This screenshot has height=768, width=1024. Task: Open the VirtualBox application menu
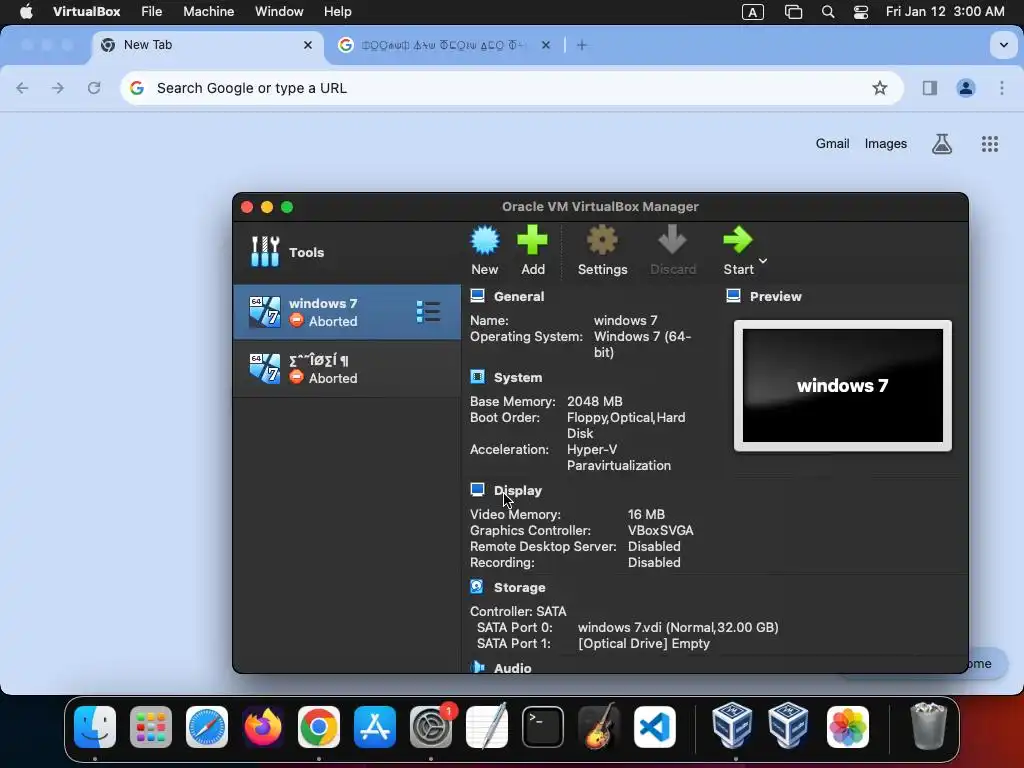[86, 12]
